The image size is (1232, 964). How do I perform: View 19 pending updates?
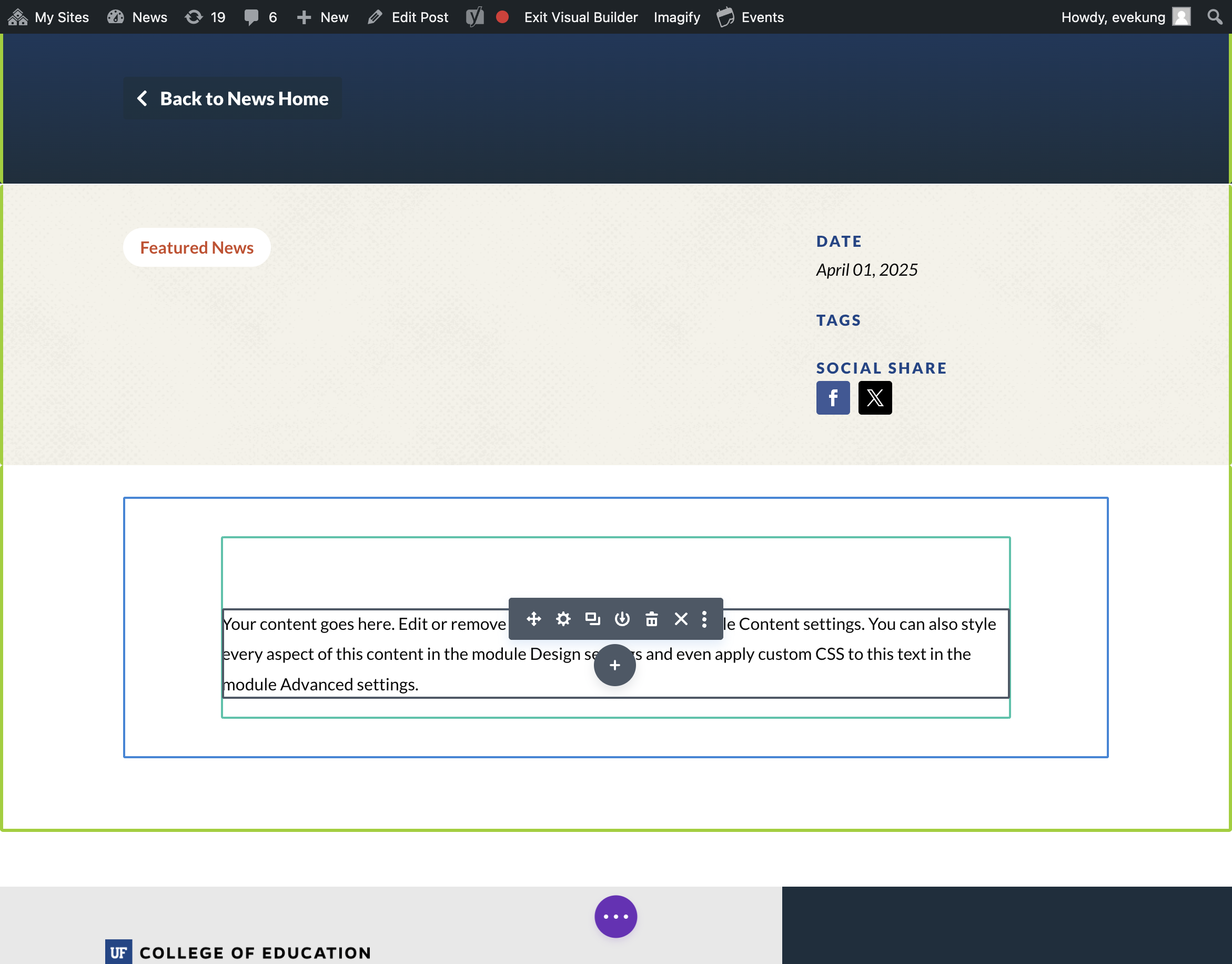click(x=205, y=17)
